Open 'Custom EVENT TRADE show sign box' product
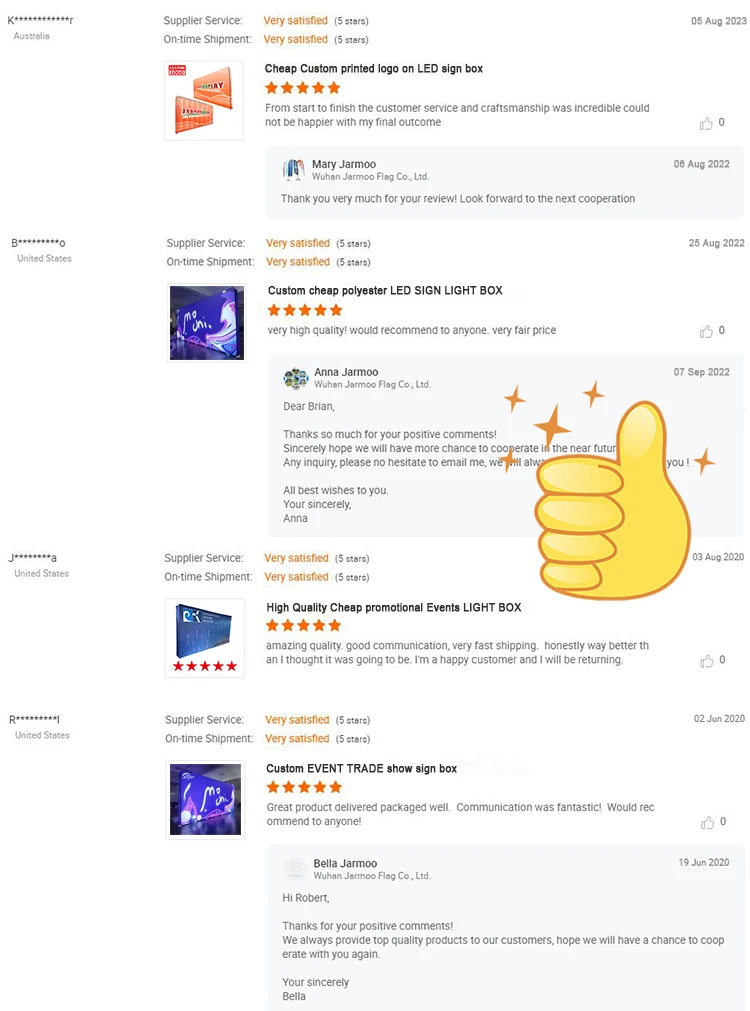Viewport: 750px width, 1011px height. [361, 769]
